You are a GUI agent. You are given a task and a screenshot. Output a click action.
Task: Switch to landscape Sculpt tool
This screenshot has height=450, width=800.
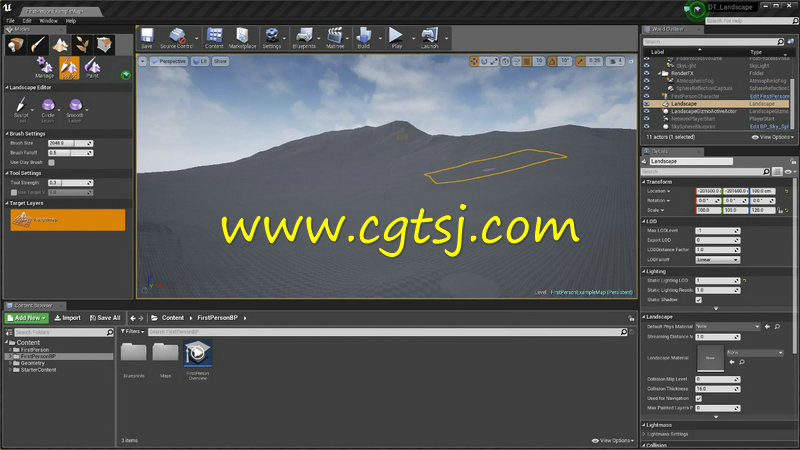tap(69, 67)
